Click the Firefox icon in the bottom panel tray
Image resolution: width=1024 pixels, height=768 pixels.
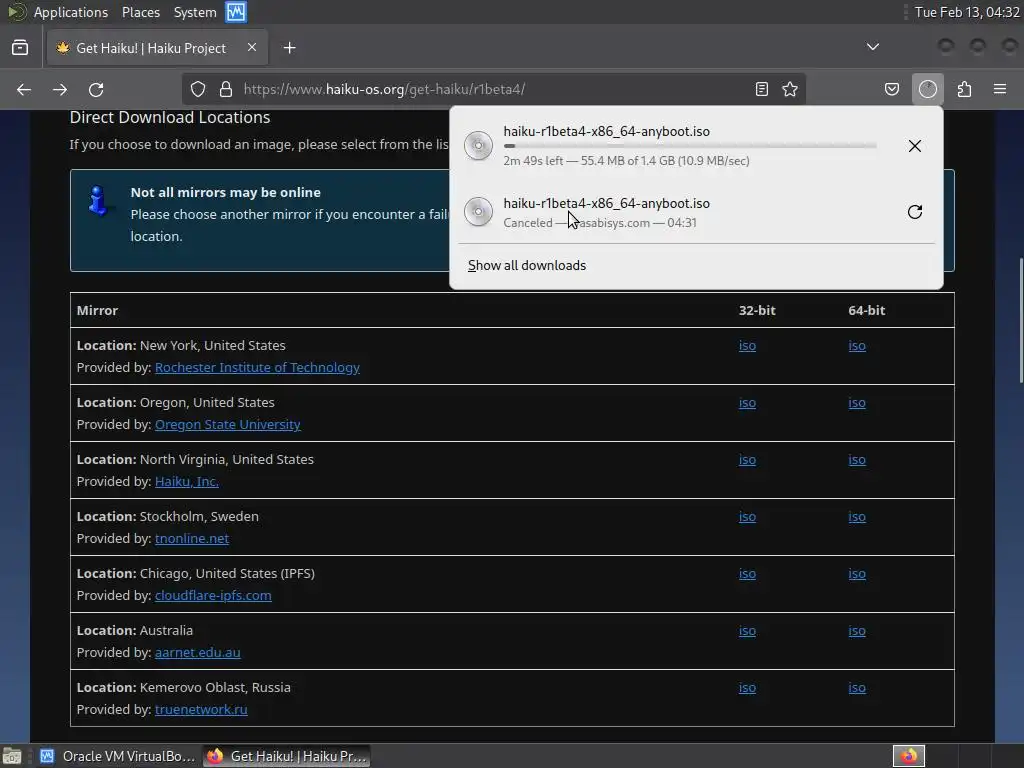908,756
